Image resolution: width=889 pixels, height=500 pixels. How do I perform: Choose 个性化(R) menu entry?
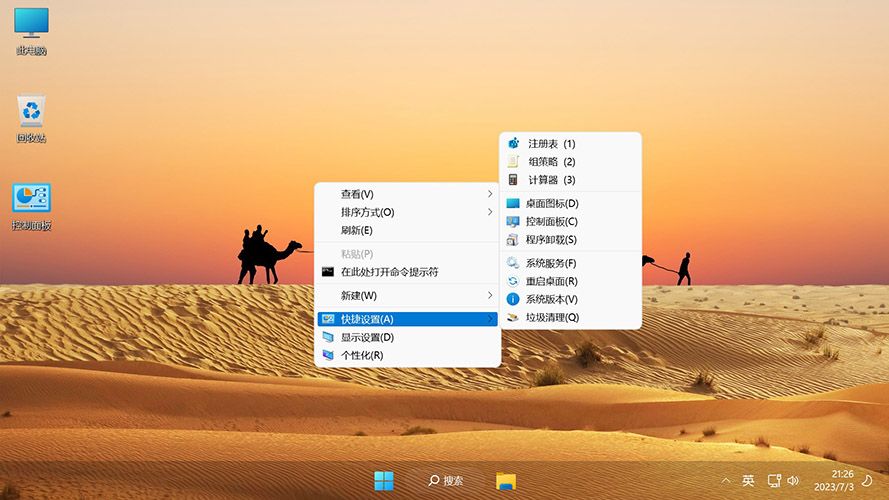(407, 355)
